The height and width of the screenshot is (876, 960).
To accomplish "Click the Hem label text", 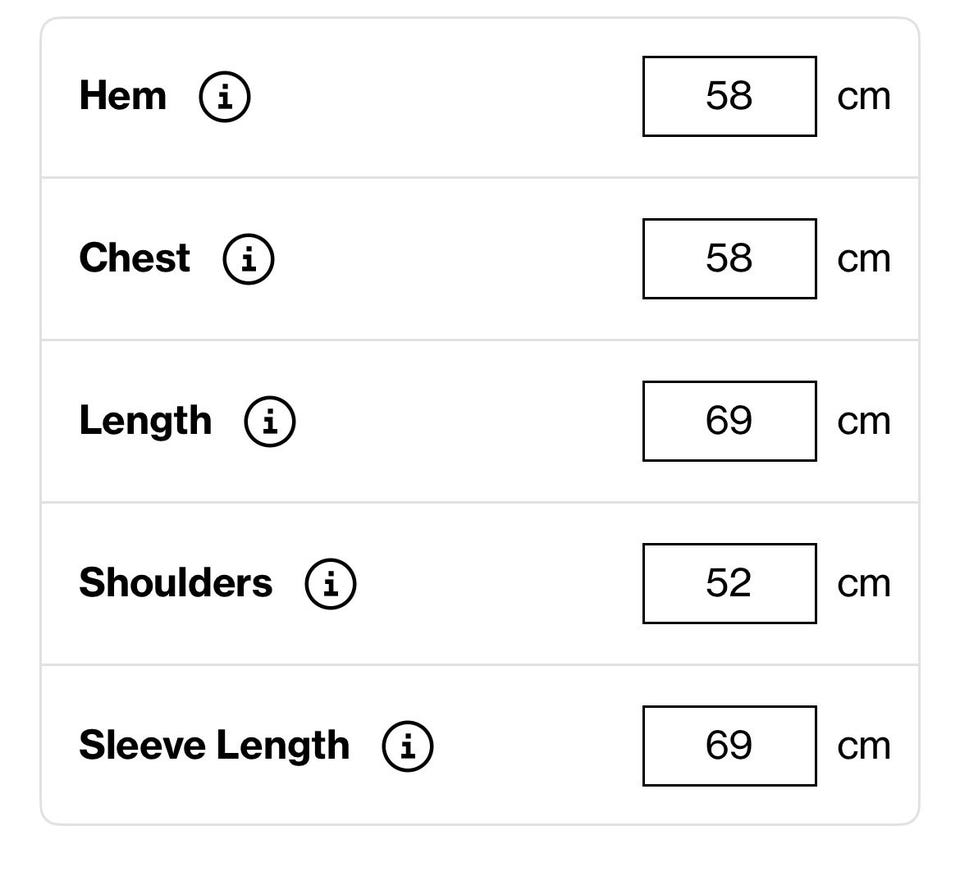I will [x=123, y=97].
